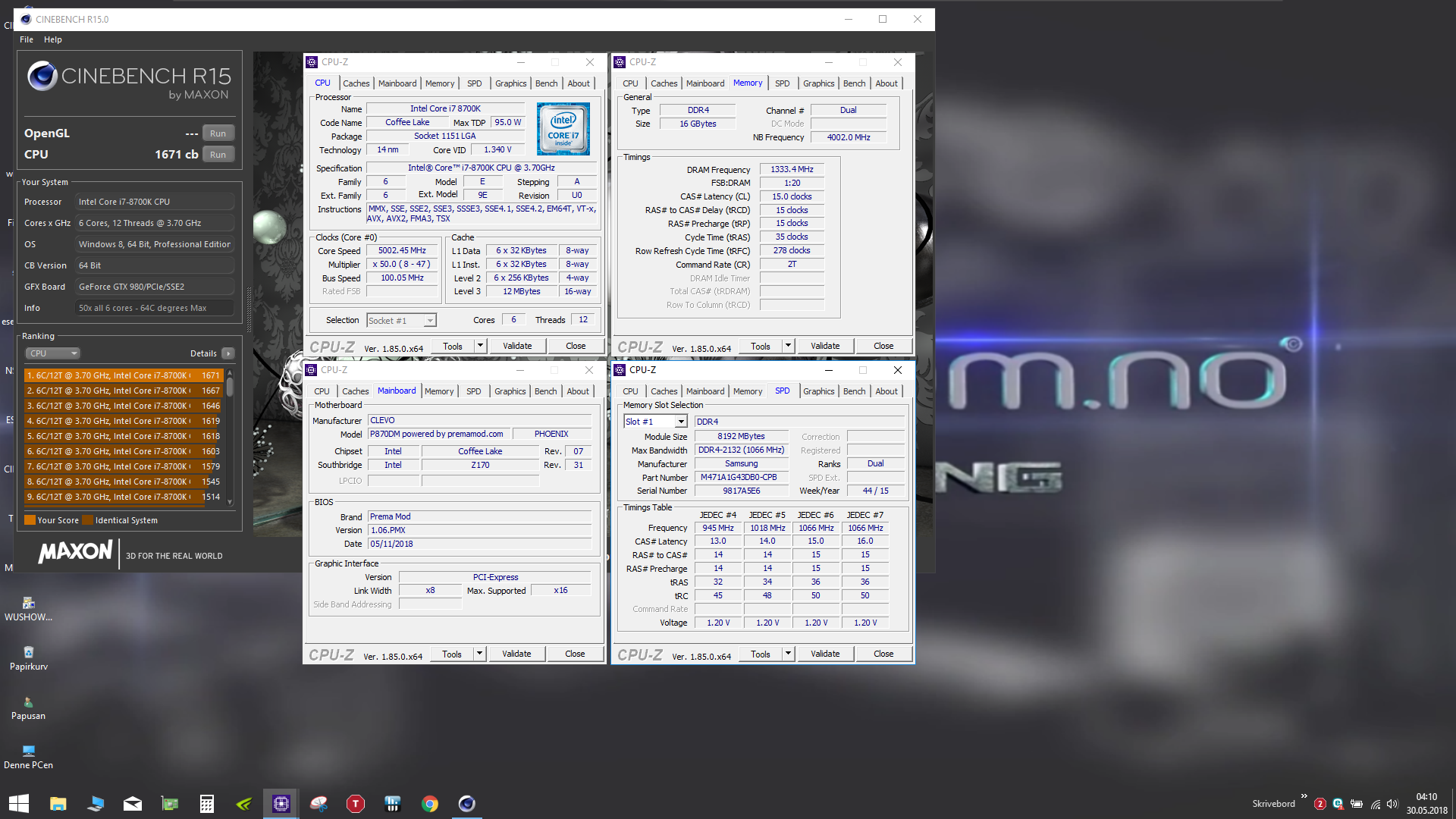Click Tools button in Mainboard tab window
Viewport: 1456px width, 819px height.
pos(452,654)
